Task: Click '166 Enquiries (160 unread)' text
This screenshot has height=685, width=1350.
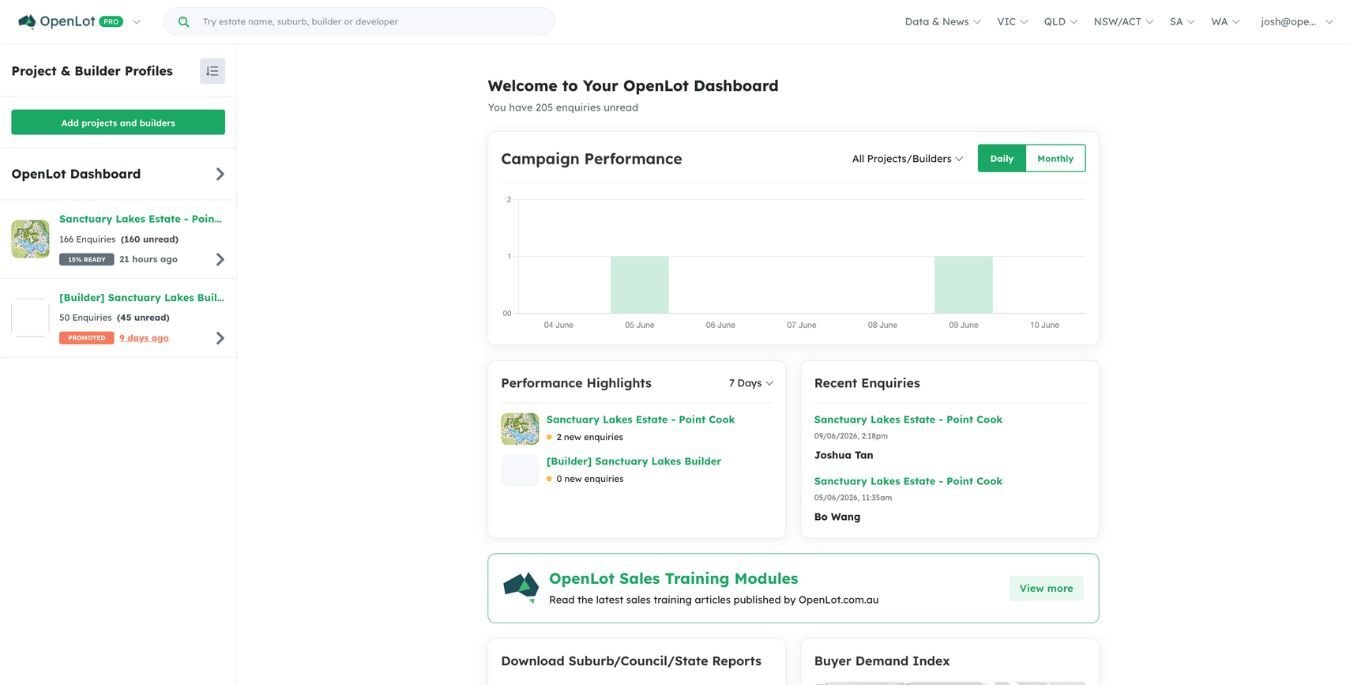Action: pyautogui.click(x=119, y=240)
